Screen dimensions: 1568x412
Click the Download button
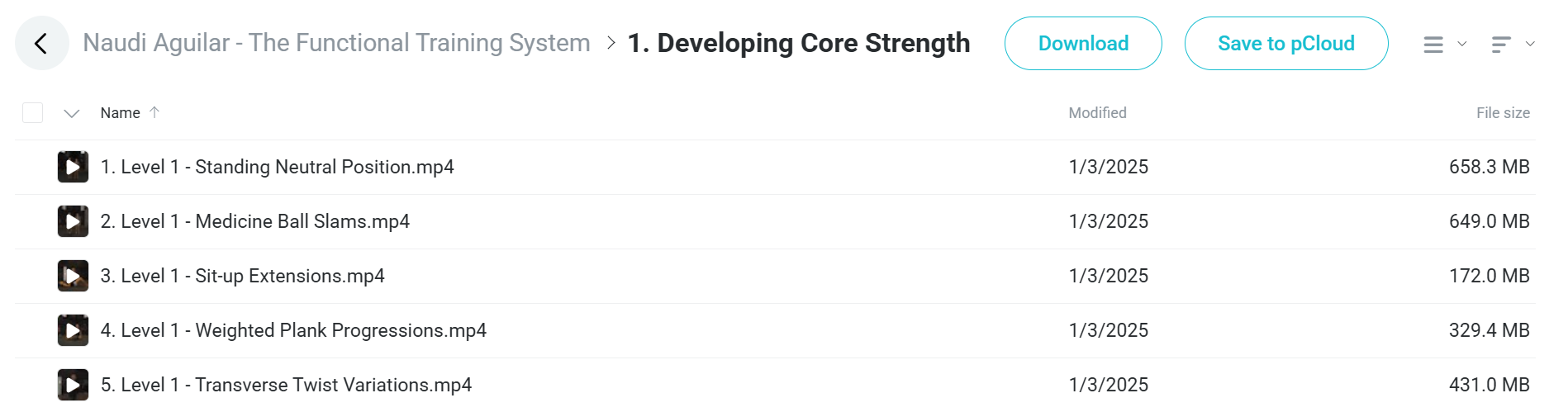tap(1083, 43)
